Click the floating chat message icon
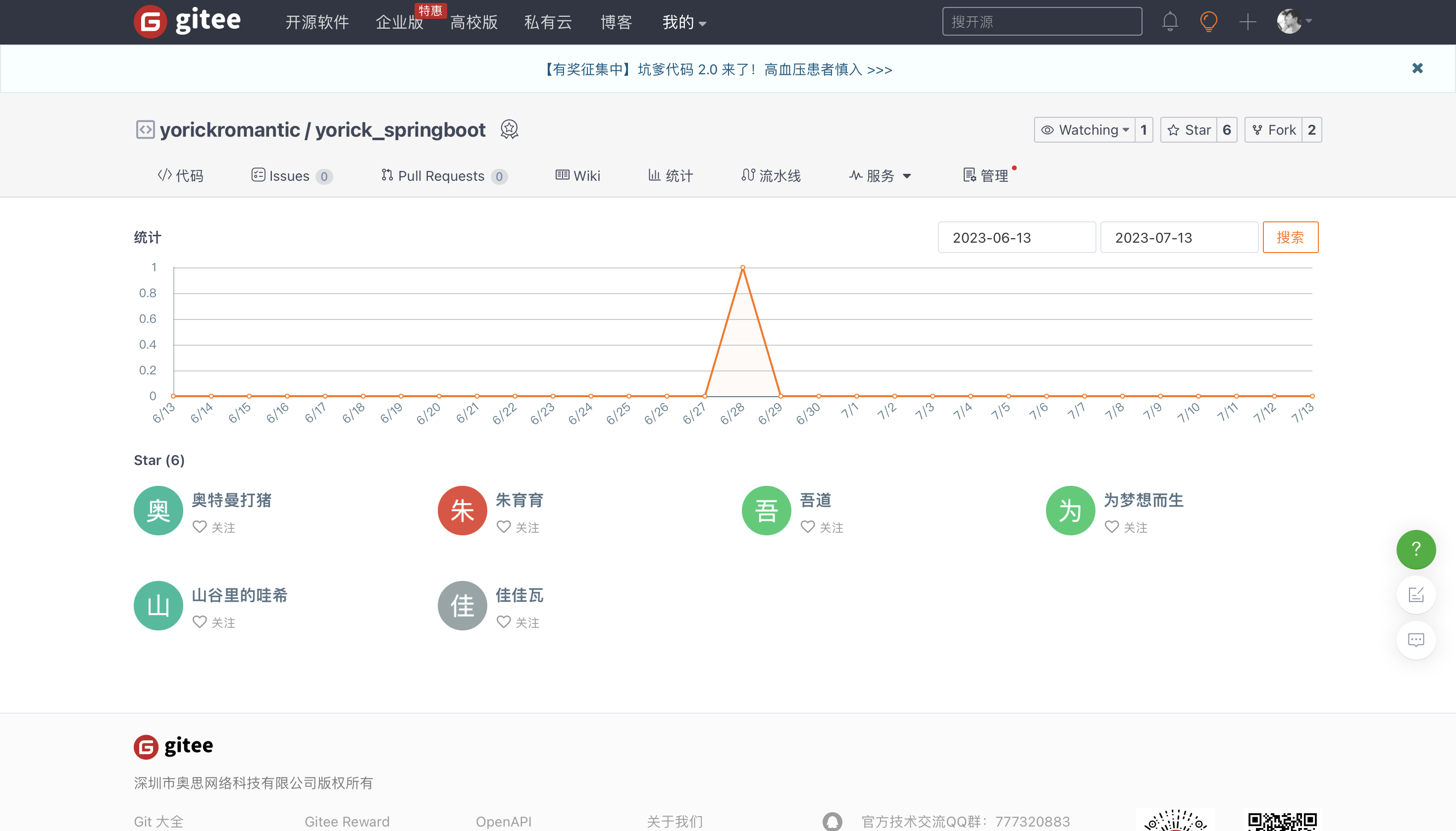Screen dimensions: 1456x831 click(1415, 640)
